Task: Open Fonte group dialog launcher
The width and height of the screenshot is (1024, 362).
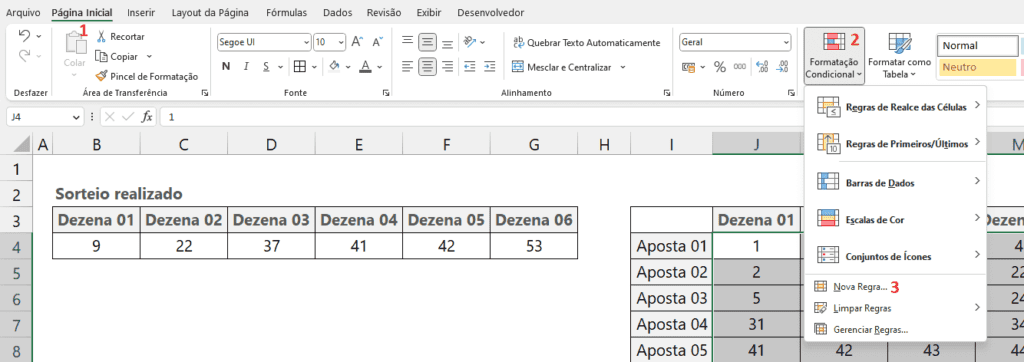Action: click(x=386, y=93)
